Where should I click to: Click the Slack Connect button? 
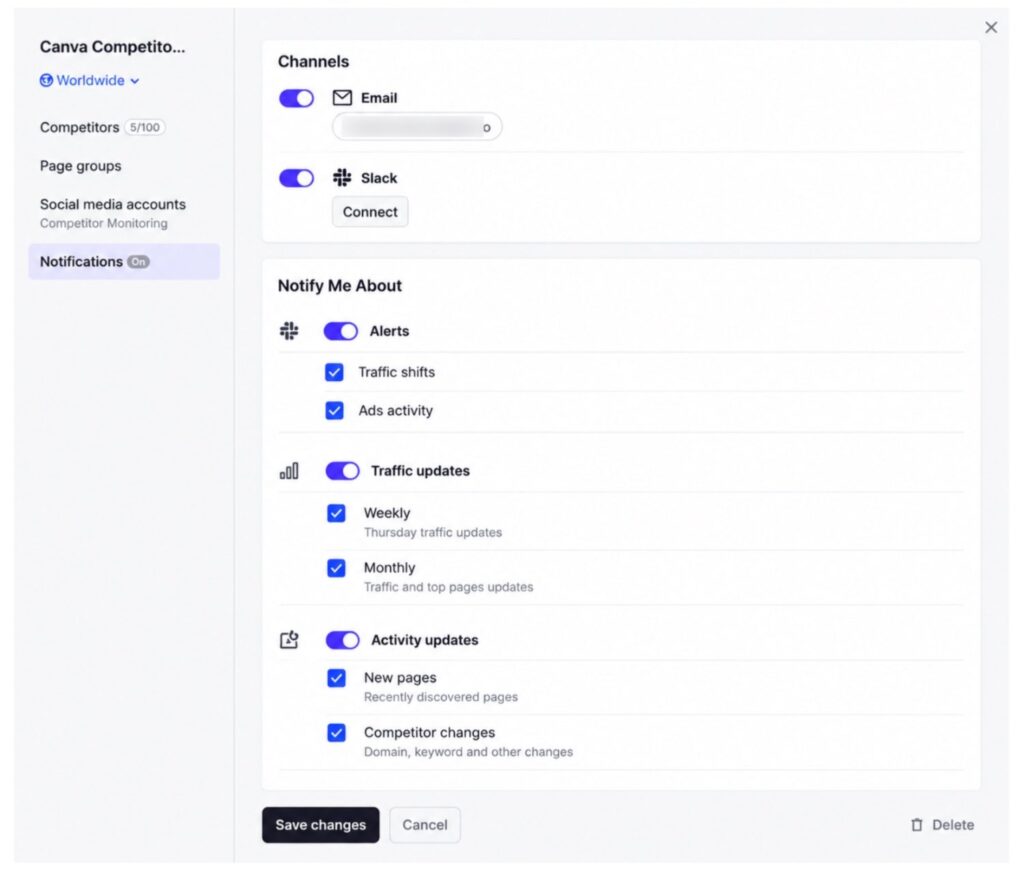coord(370,212)
